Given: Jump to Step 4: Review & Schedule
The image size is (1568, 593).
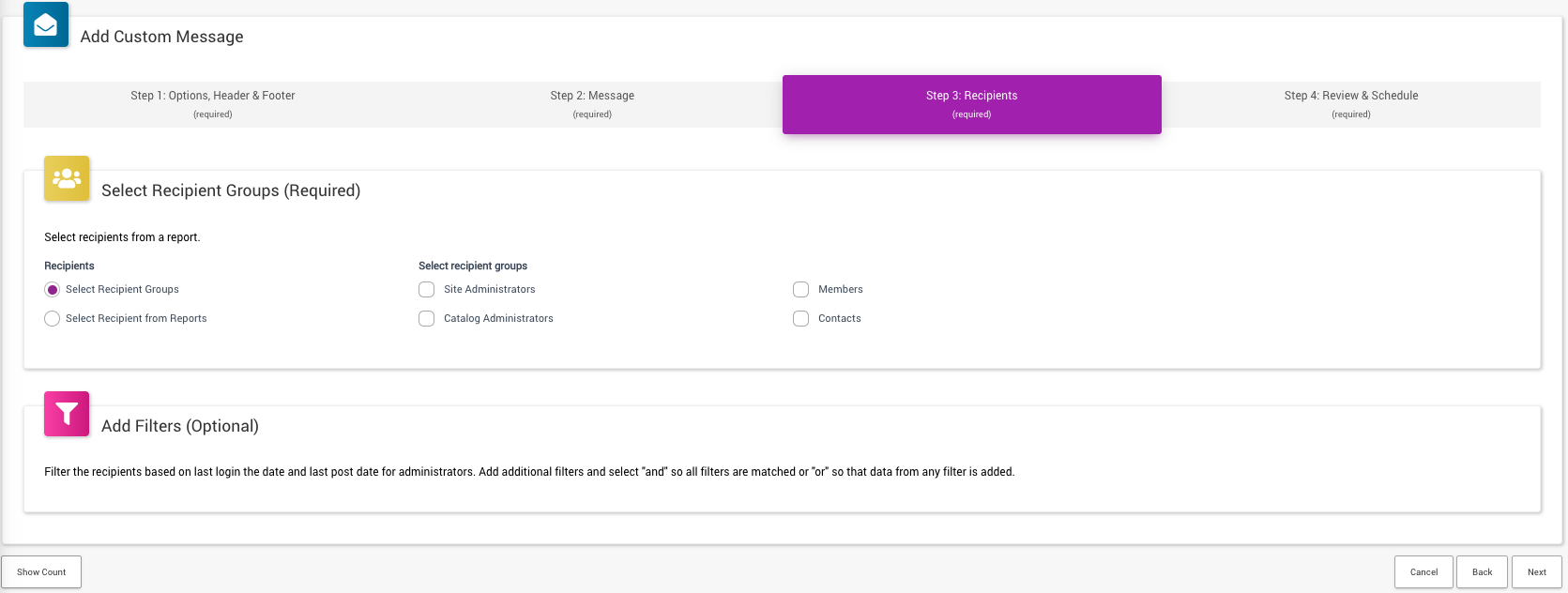Looking at the screenshot, I should [x=1351, y=104].
